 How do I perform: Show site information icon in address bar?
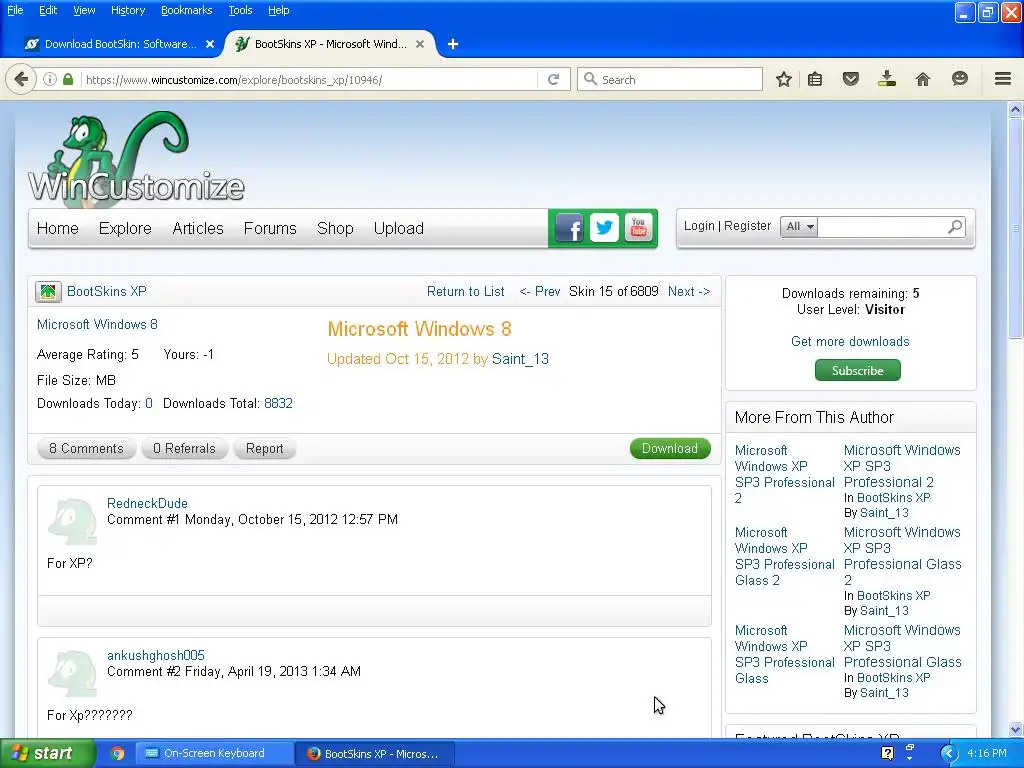coord(50,80)
